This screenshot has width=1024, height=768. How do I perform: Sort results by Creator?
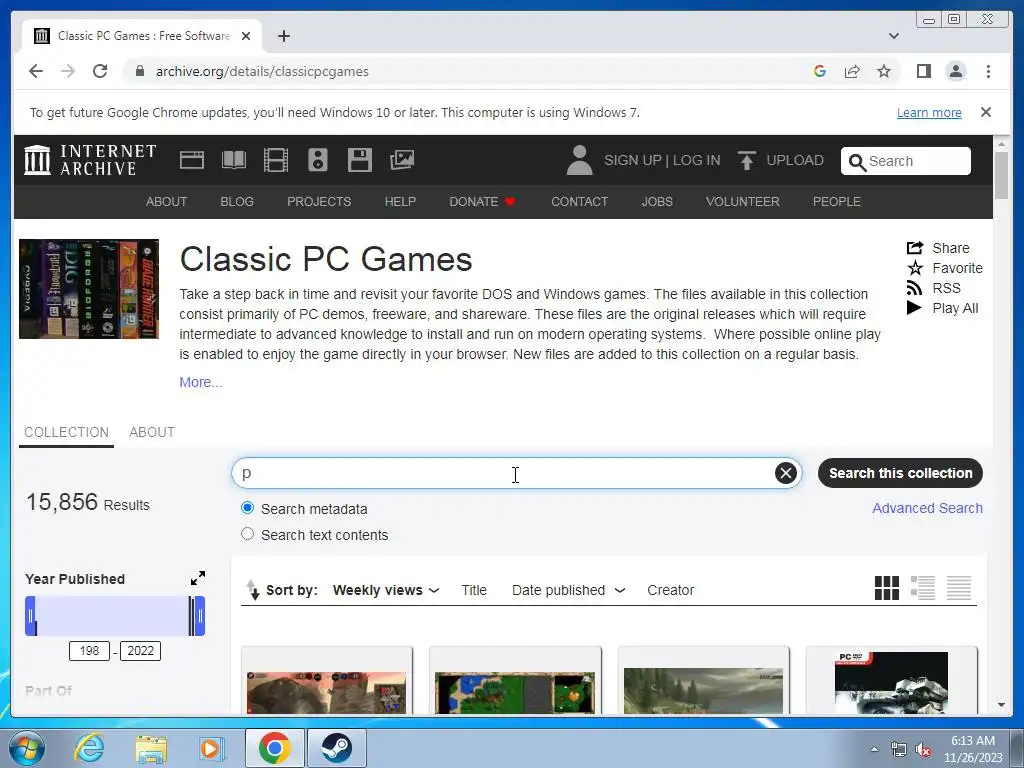click(670, 590)
